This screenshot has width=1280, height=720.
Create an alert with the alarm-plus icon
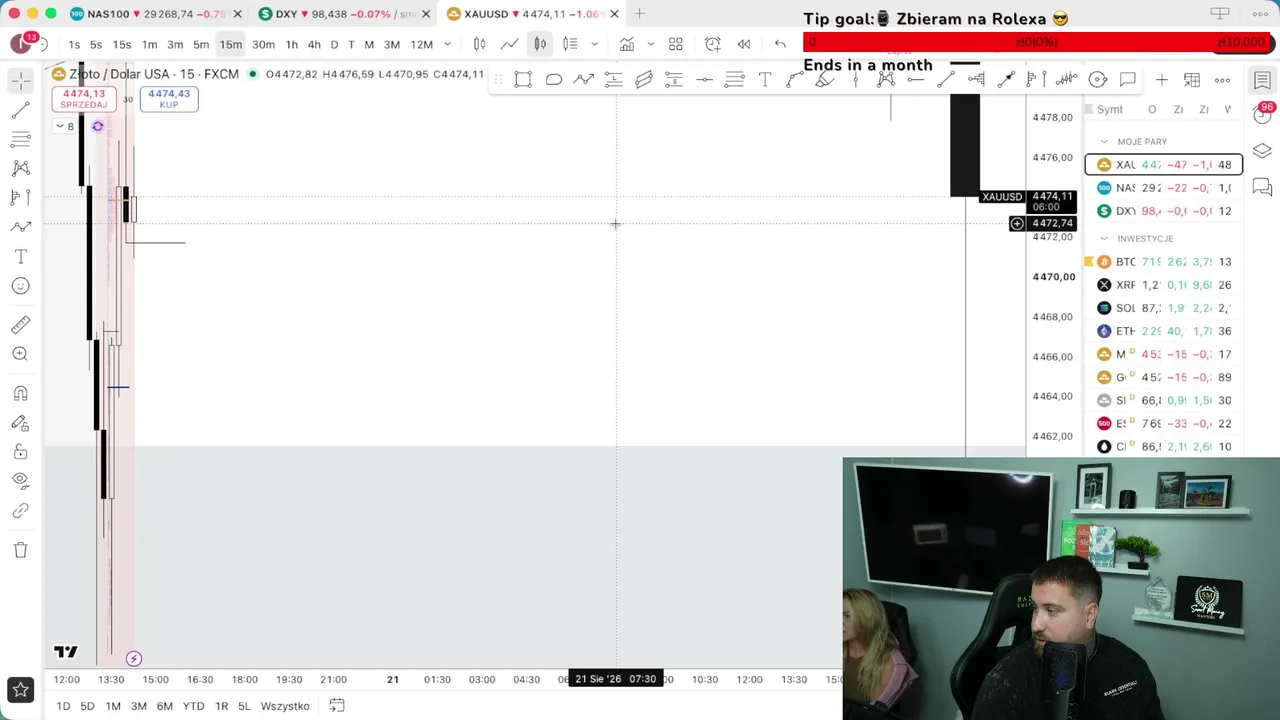tap(713, 44)
